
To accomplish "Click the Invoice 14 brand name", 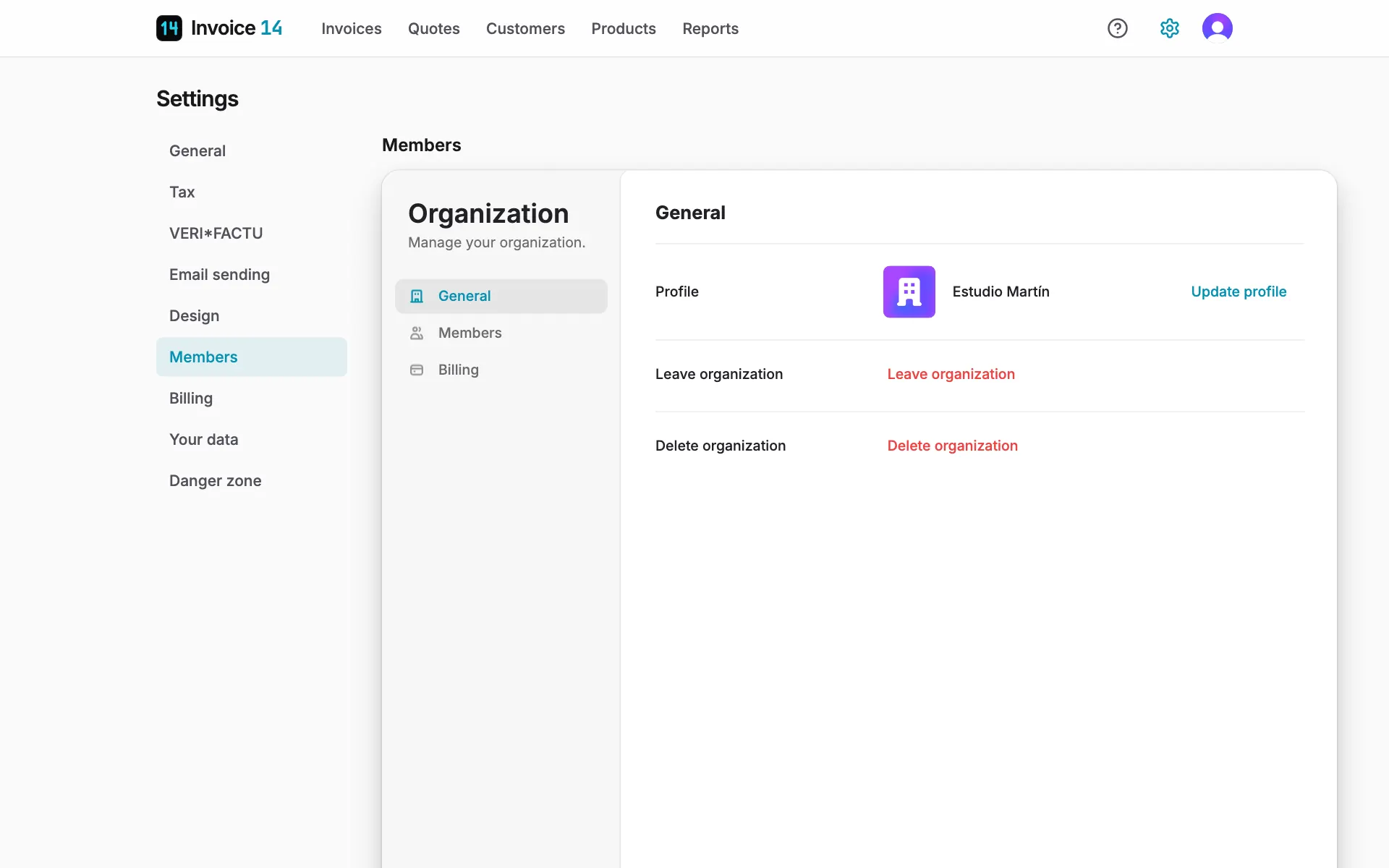I will pos(237,28).
